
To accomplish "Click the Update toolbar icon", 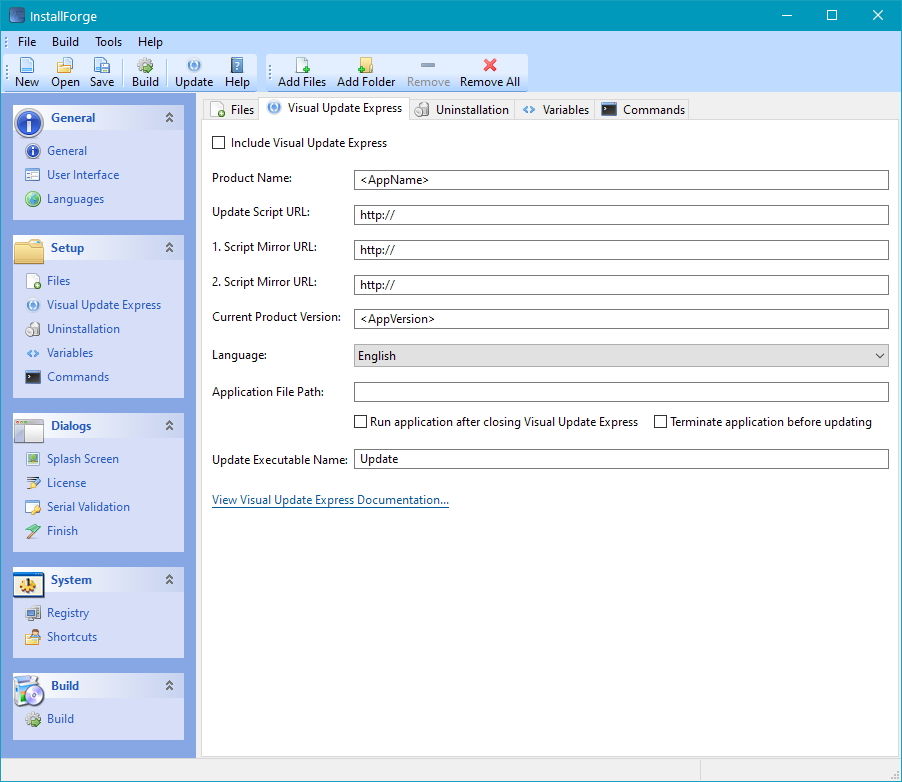I will pyautogui.click(x=192, y=71).
